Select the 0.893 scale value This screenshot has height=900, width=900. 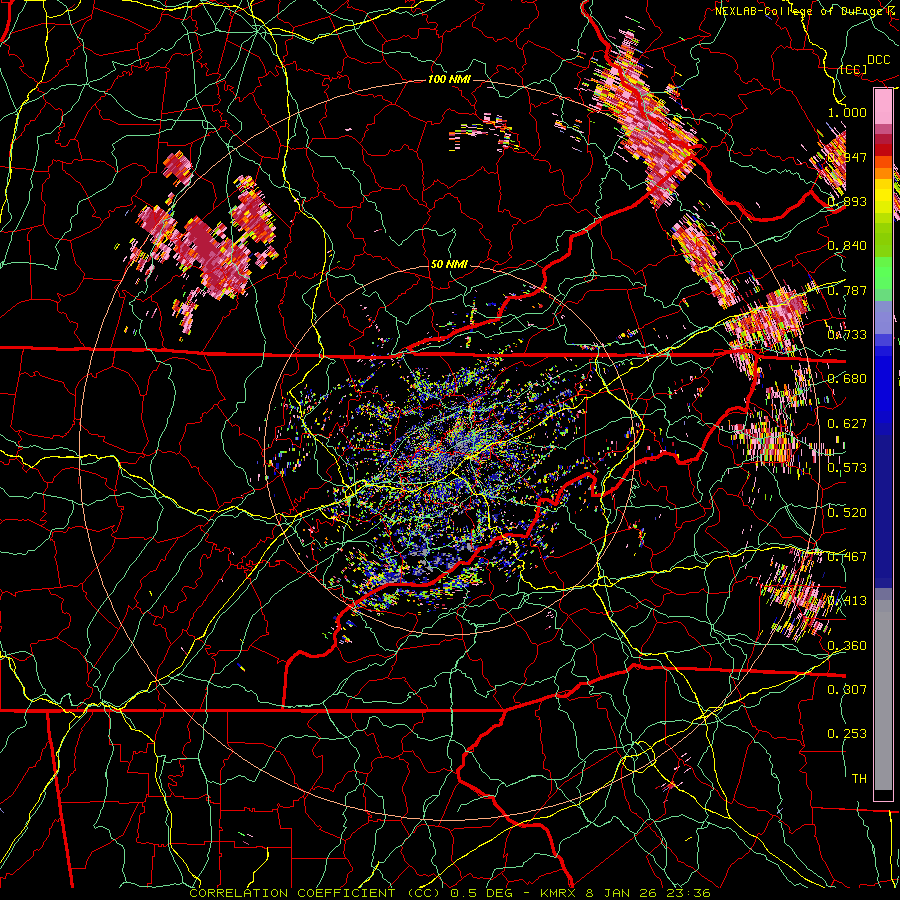coord(847,201)
